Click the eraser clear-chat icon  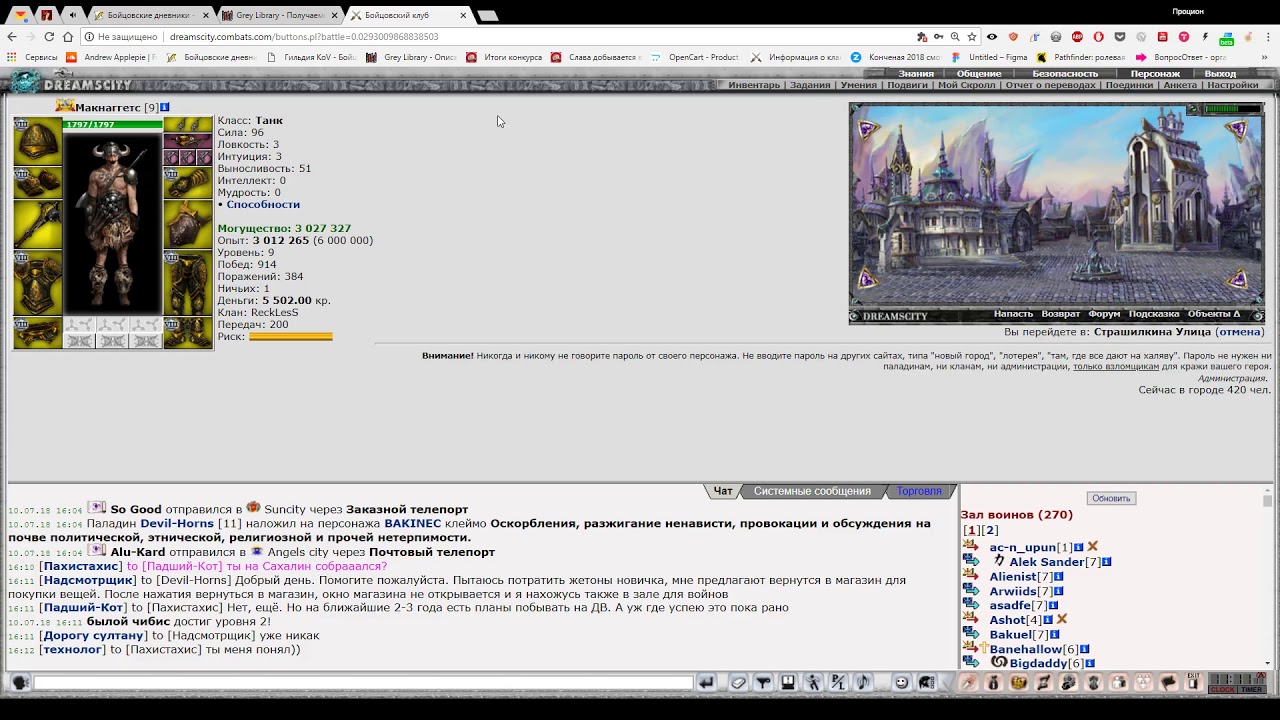click(x=738, y=682)
